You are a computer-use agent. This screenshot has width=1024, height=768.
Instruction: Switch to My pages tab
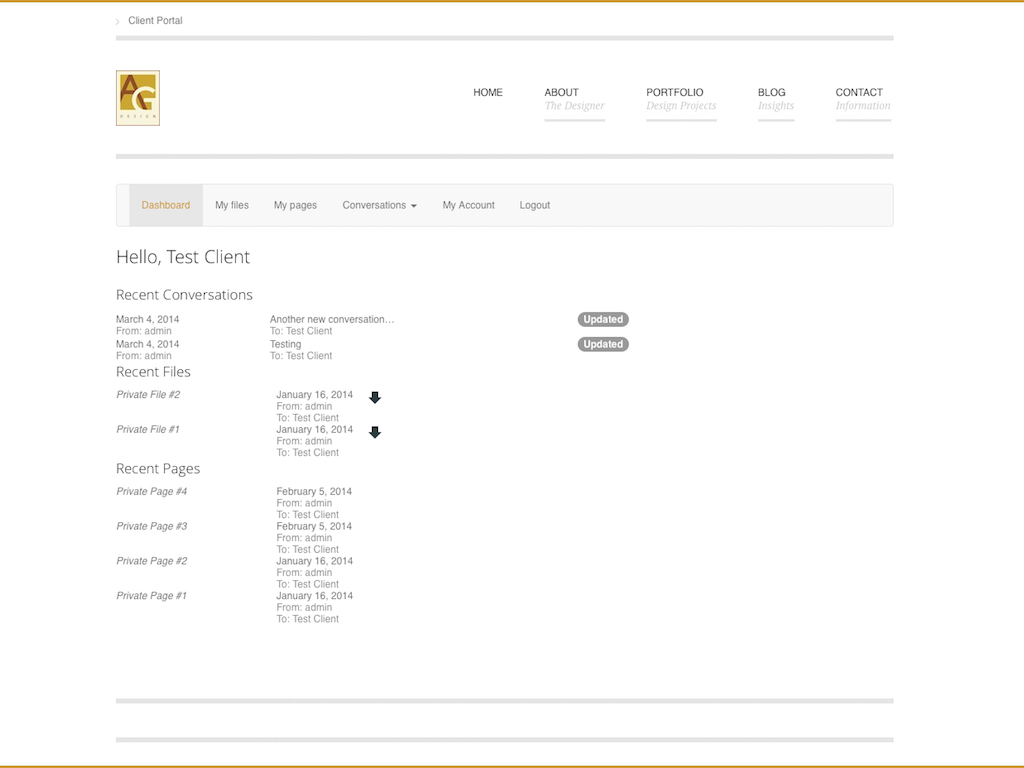click(x=295, y=205)
